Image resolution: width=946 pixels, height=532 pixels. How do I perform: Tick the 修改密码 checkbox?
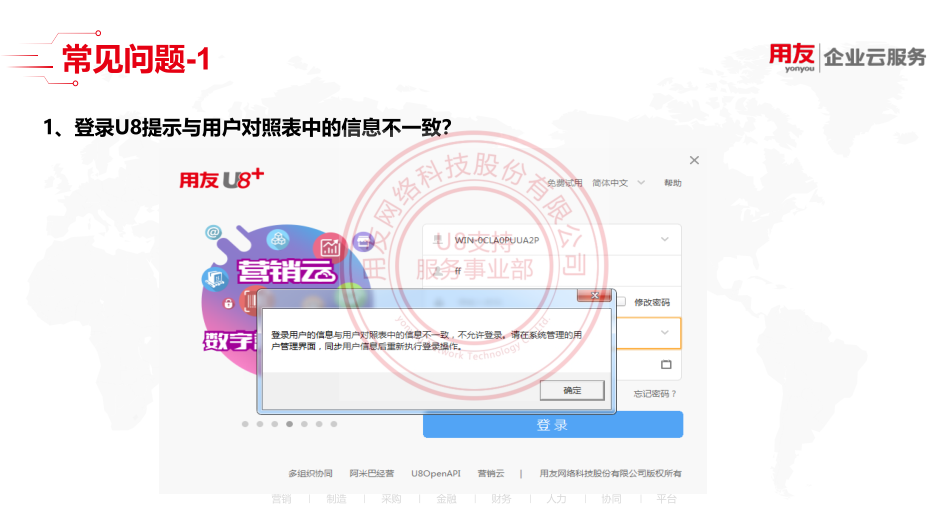621,302
